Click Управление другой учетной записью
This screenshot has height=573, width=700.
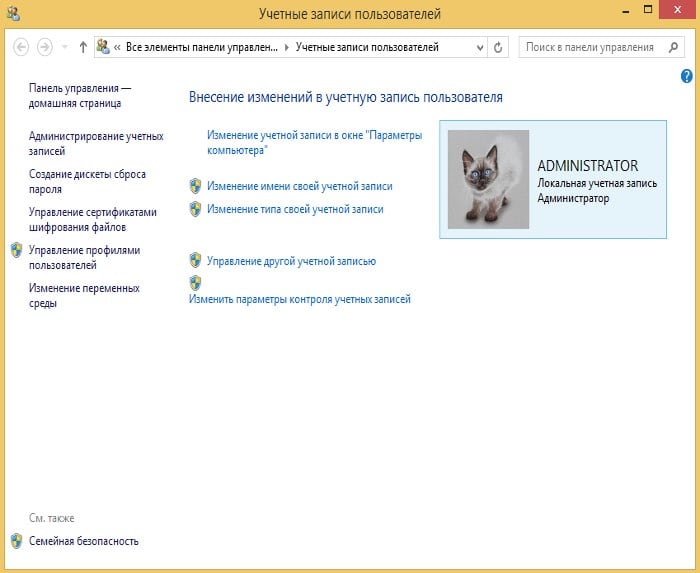pos(291,261)
